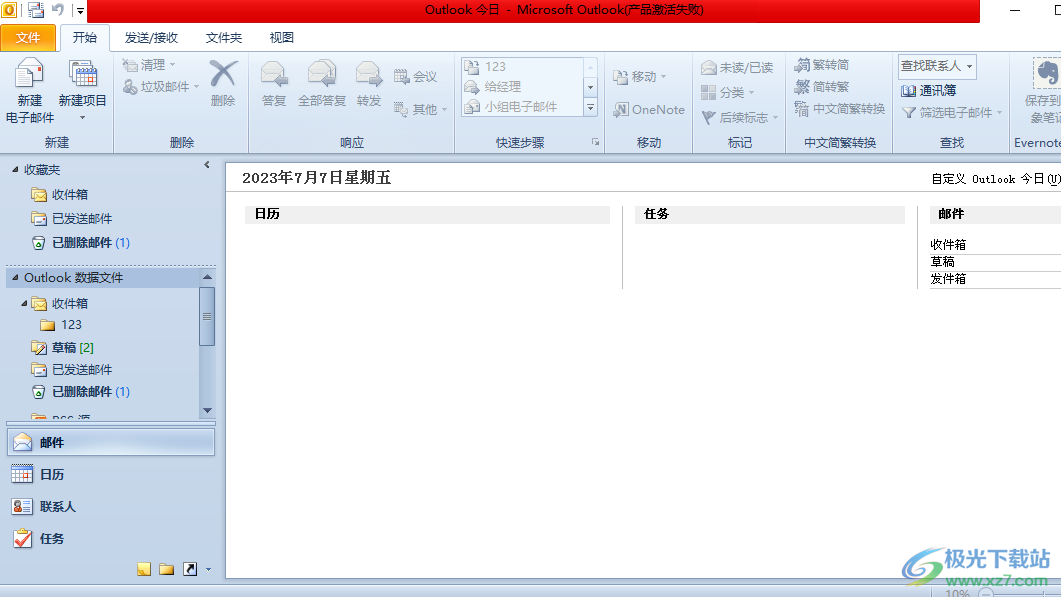Open the Clean Up (清理) dropdown
The width and height of the screenshot is (1061, 597).
pos(150,65)
